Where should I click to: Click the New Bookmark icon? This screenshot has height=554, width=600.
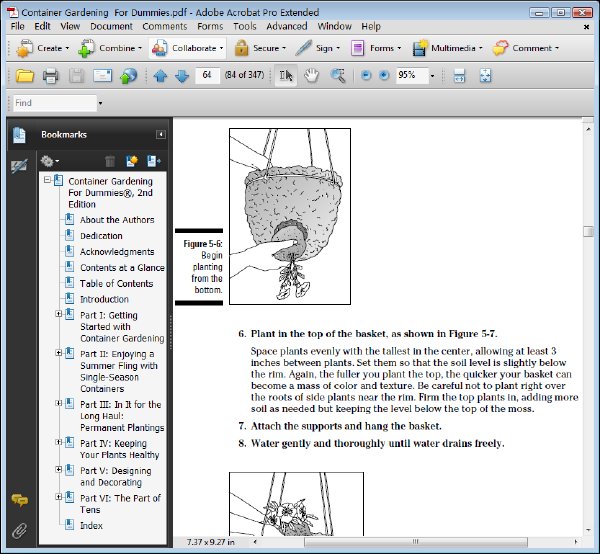pyautogui.click(x=132, y=161)
